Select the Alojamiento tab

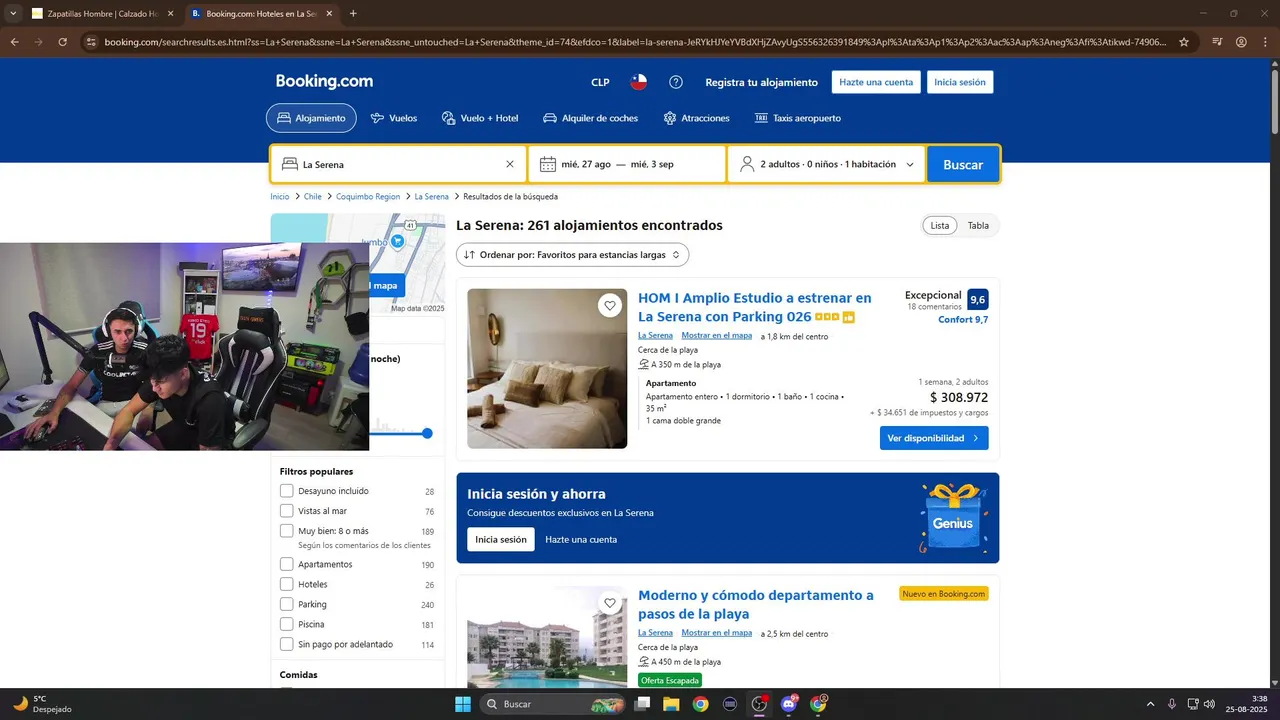(x=311, y=118)
